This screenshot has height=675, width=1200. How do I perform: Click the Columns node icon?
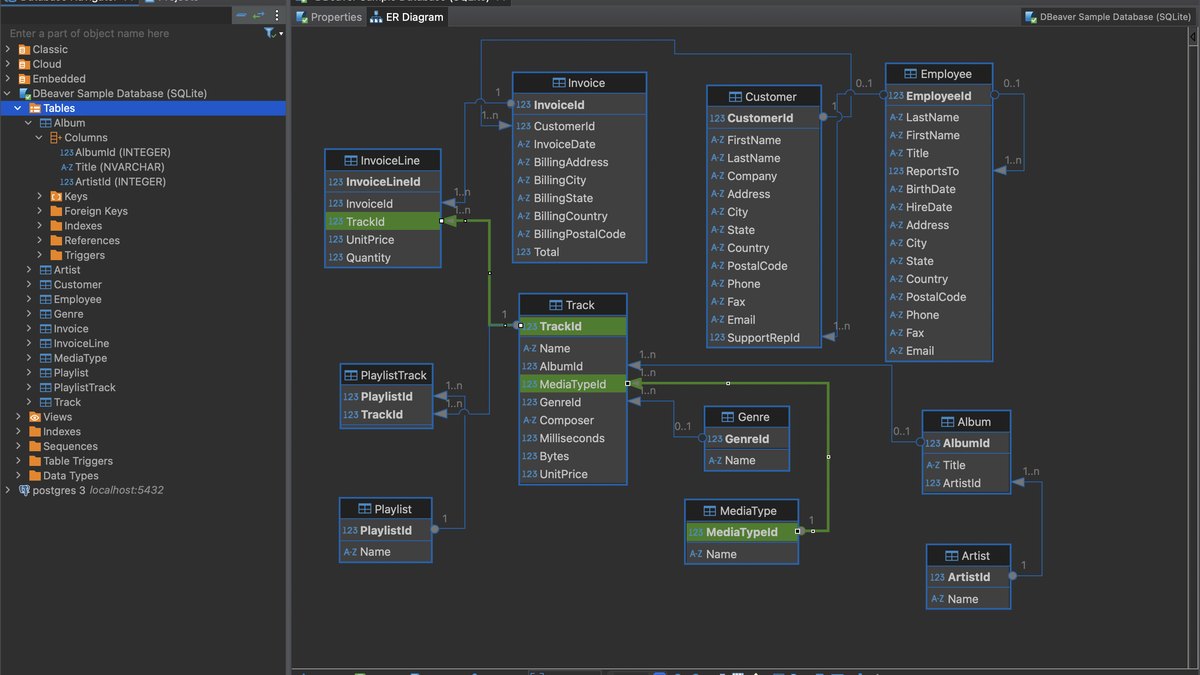click(x=56, y=138)
